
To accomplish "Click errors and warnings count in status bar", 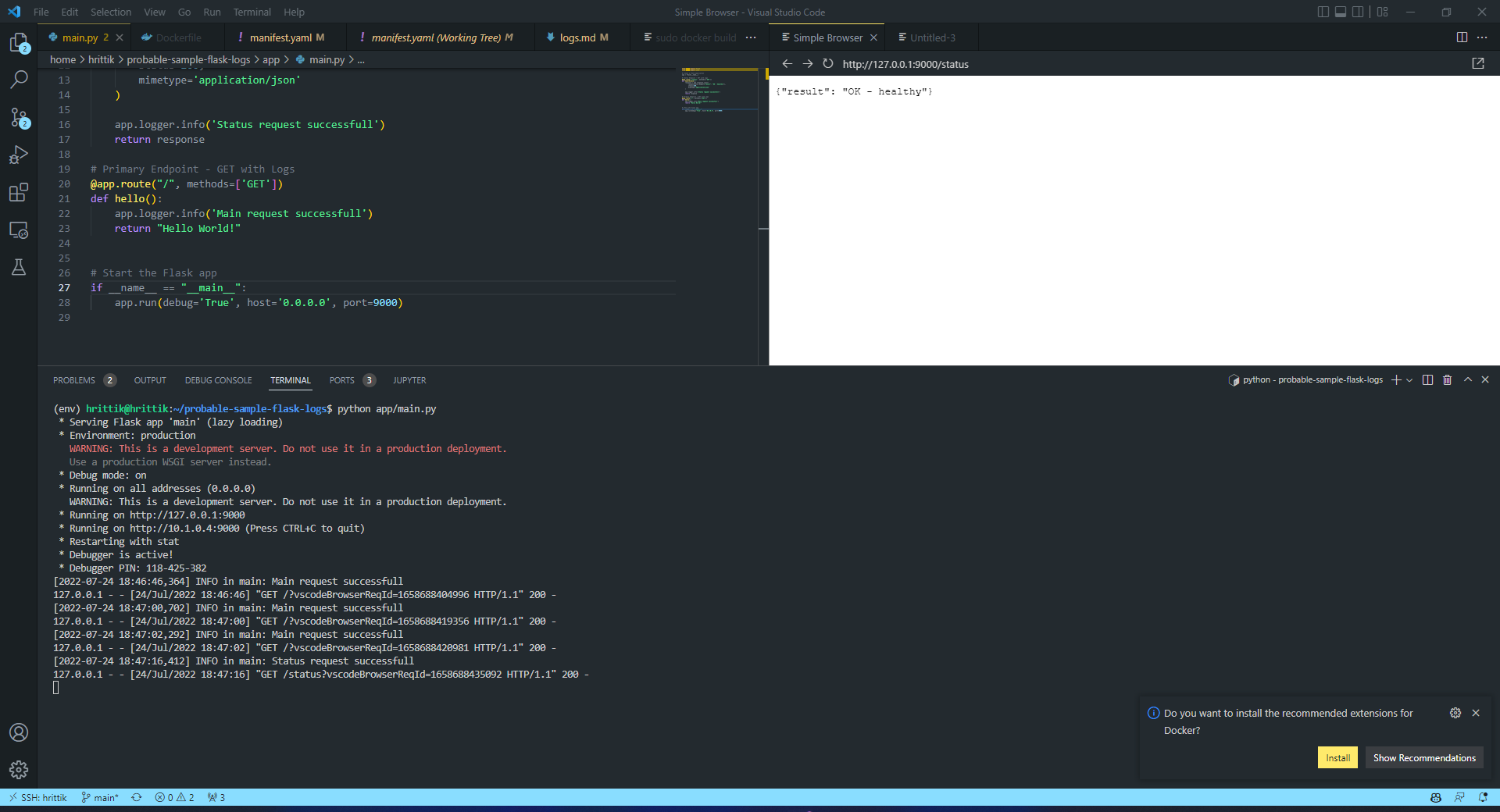I will [174, 797].
